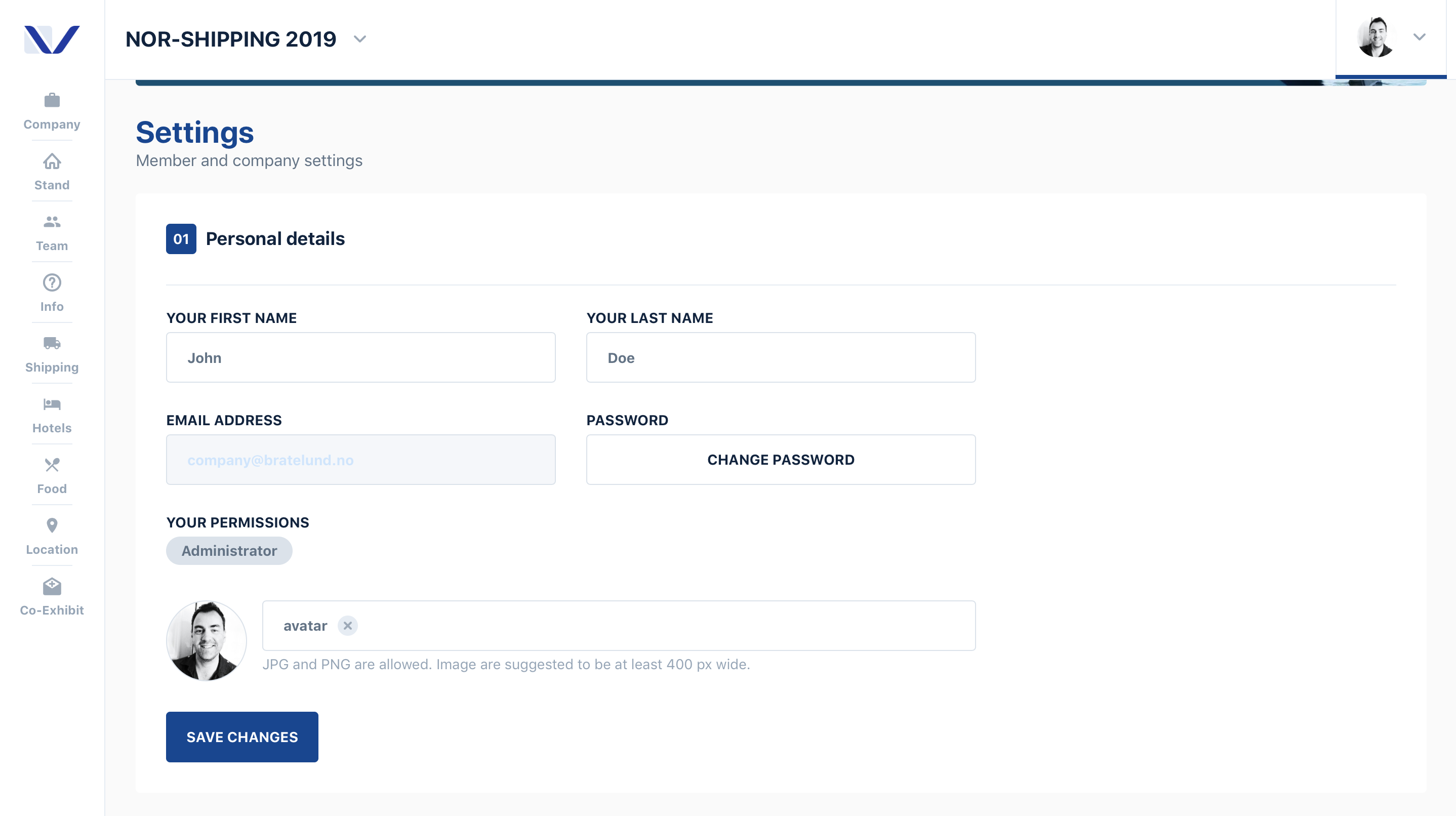Open the Location pin icon

click(x=52, y=525)
